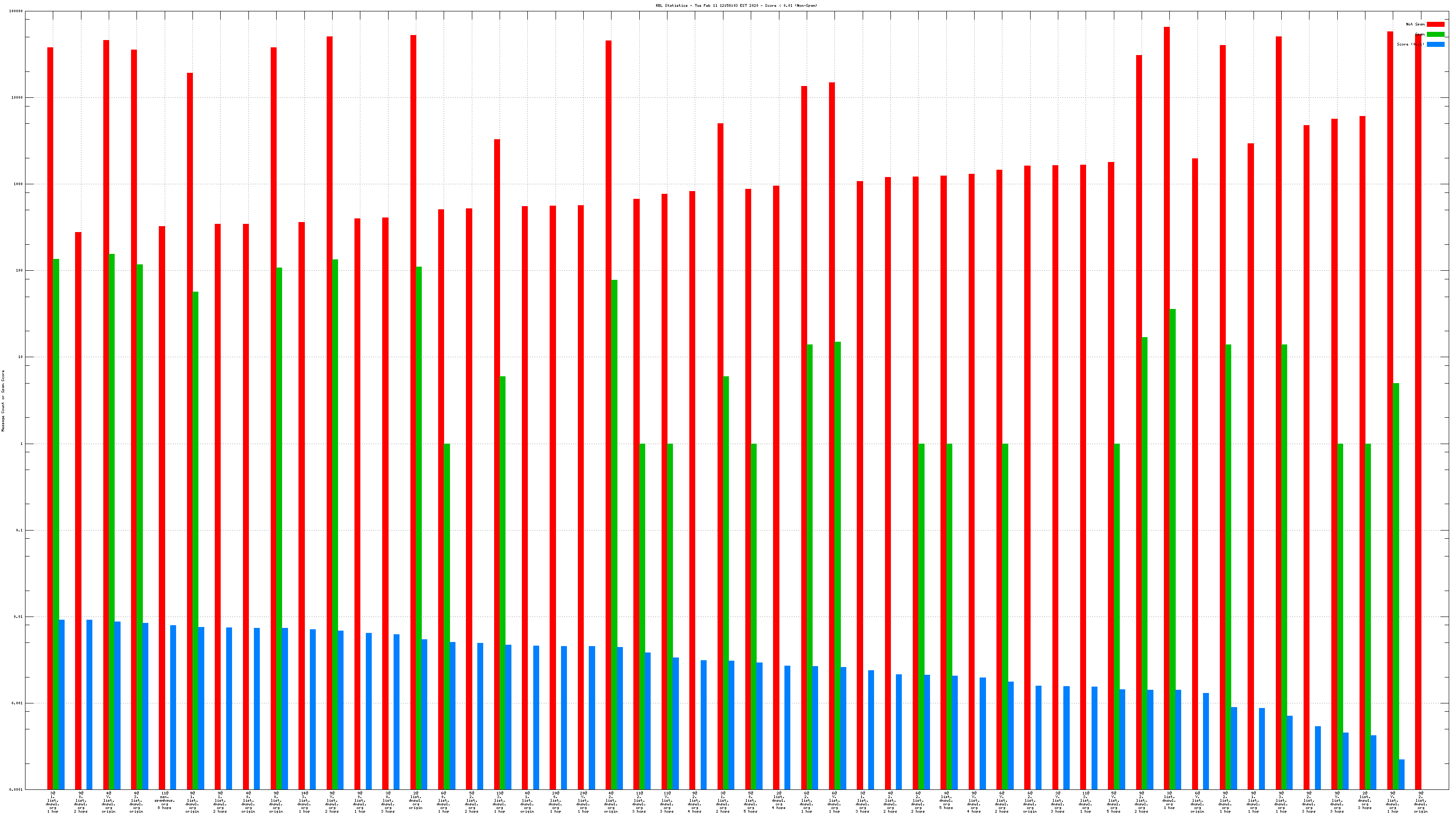The height and width of the screenshot is (819, 1456).
Task: Click the RBL Statistics chart title
Action: [736, 5]
